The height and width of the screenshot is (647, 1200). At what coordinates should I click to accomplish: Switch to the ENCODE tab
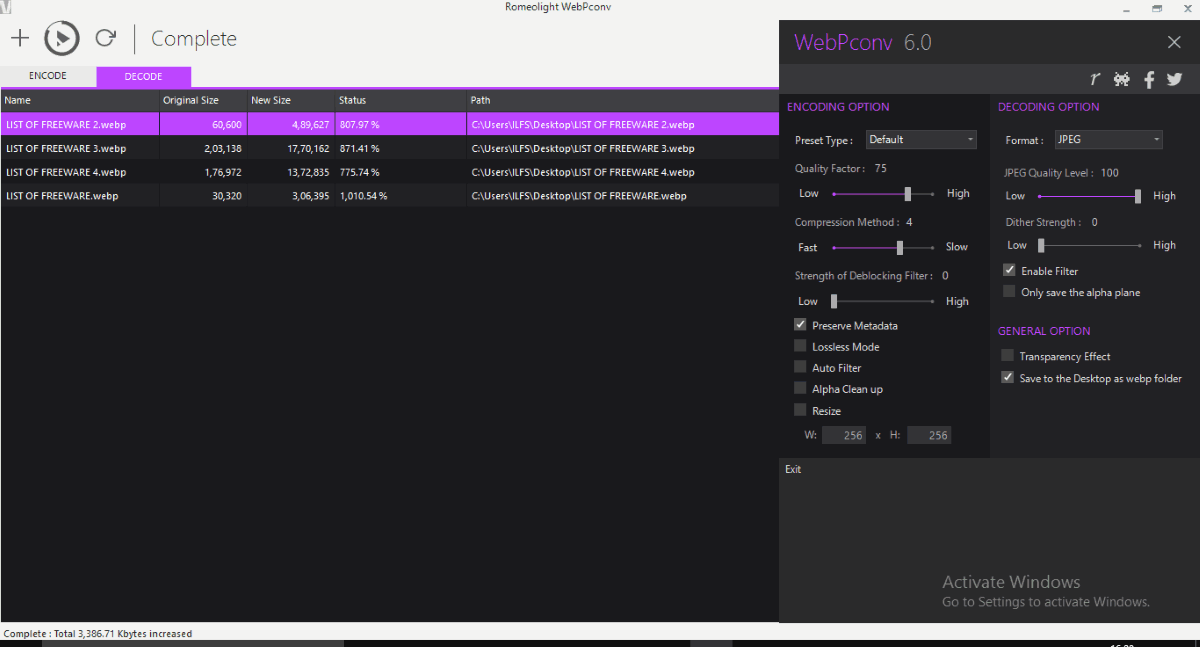[48, 76]
